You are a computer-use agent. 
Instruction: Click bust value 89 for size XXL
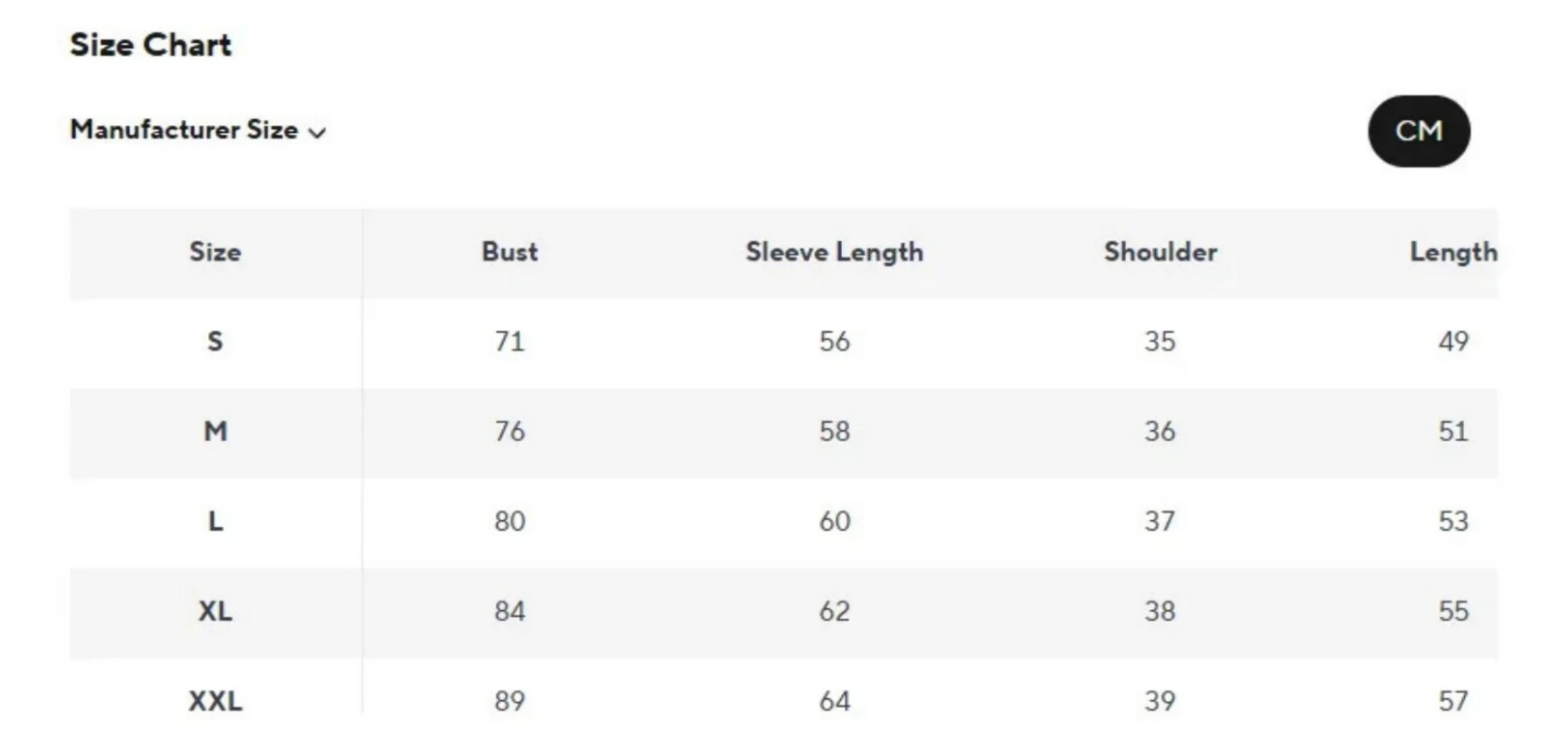click(509, 701)
